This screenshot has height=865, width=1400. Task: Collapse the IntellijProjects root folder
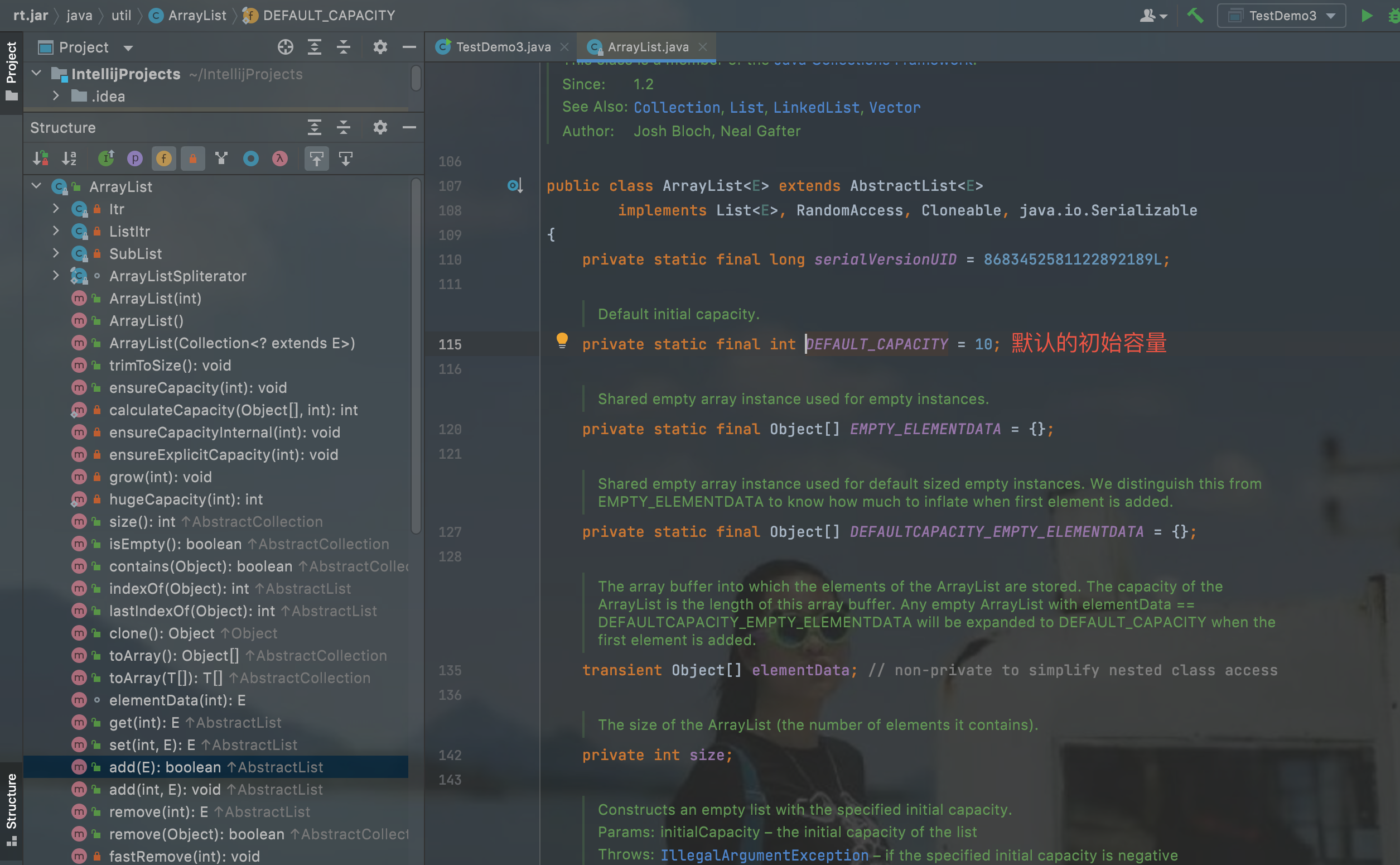(x=37, y=73)
